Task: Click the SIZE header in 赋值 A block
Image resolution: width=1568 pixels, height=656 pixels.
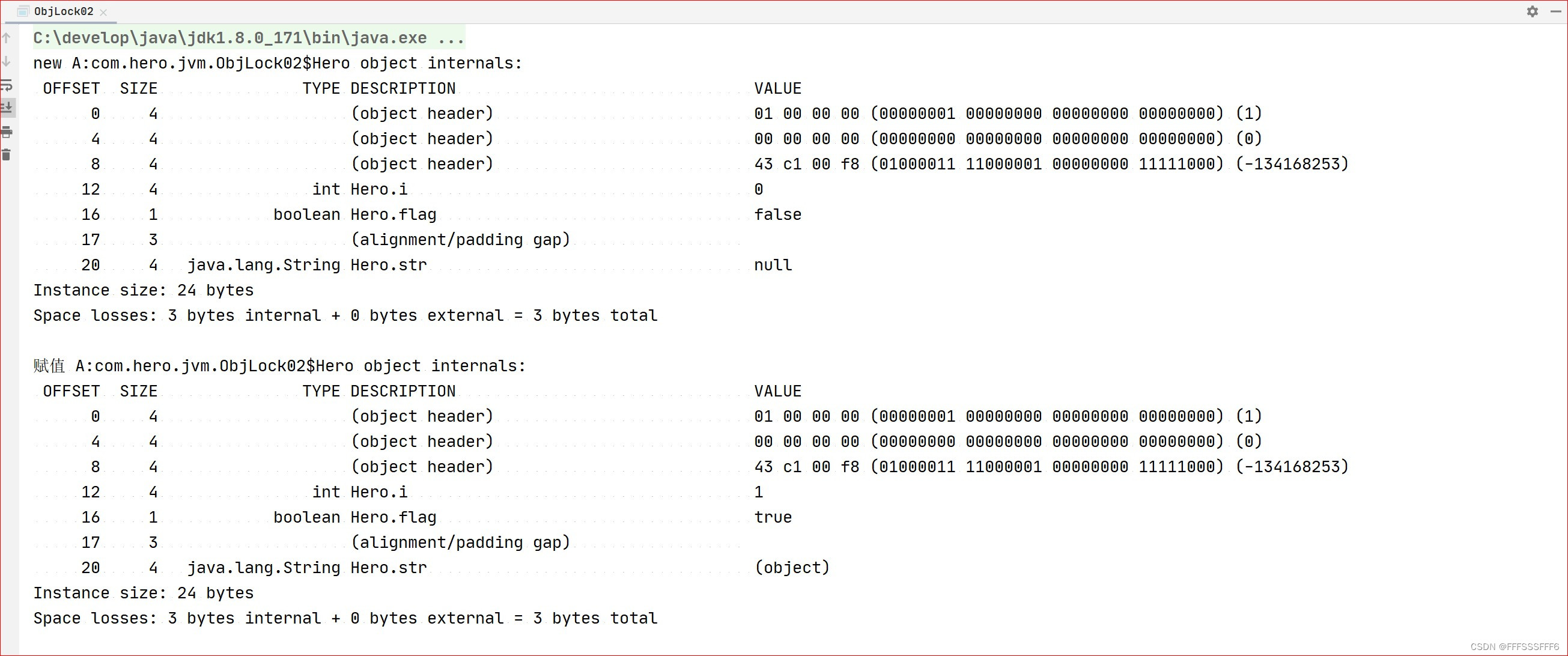Action: click(138, 391)
